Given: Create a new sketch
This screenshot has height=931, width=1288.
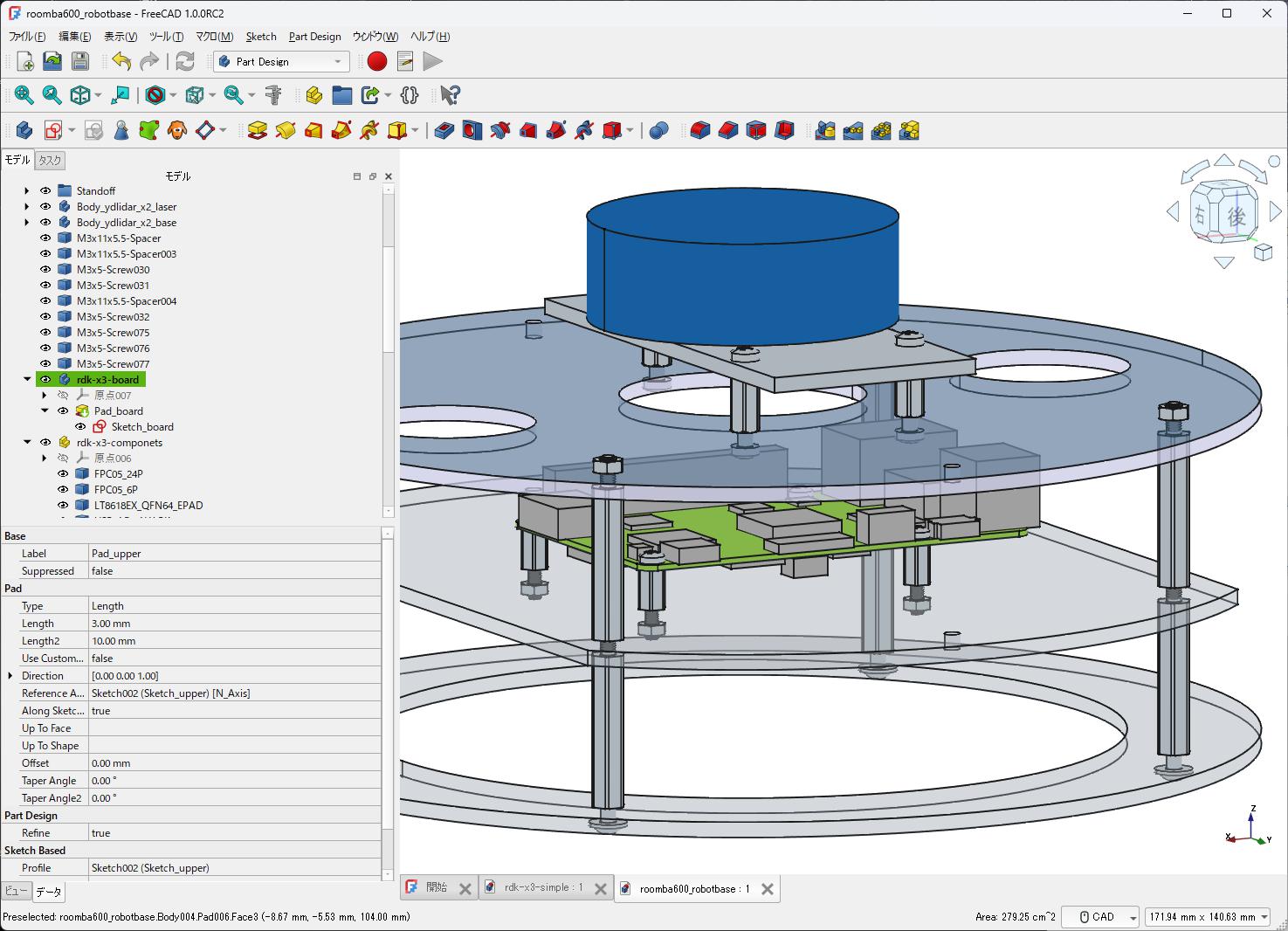Looking at the screenshot, I should pyautogui.click(x=52, y=129).
